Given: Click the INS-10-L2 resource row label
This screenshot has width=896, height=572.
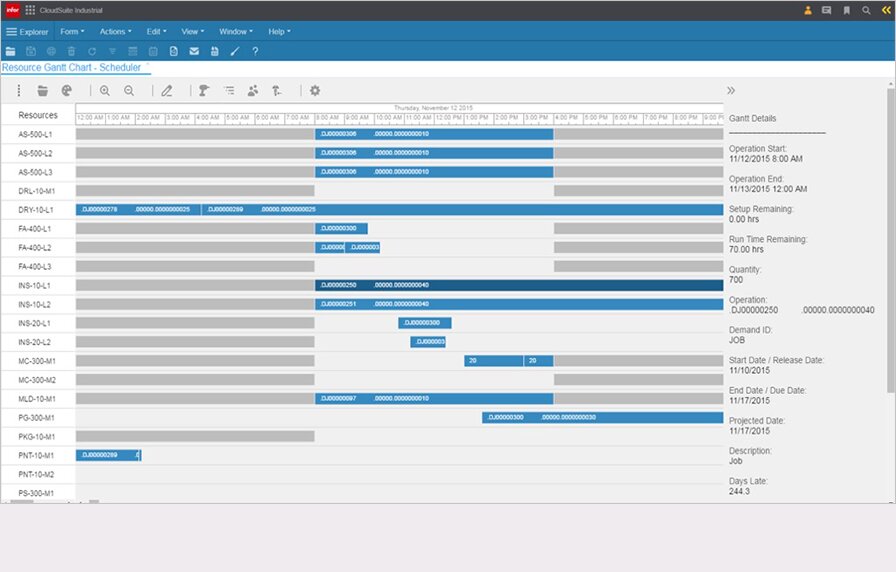Looking at the screenshot, I should (35, 304).
